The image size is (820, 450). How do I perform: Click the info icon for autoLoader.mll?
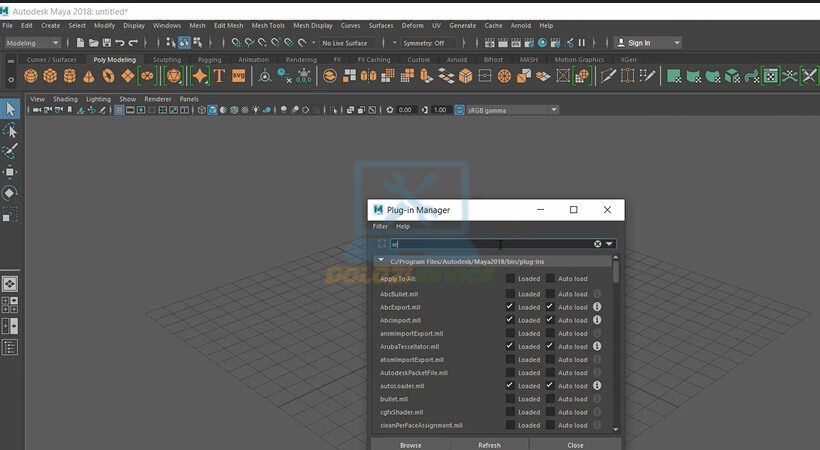coord(597,385)
